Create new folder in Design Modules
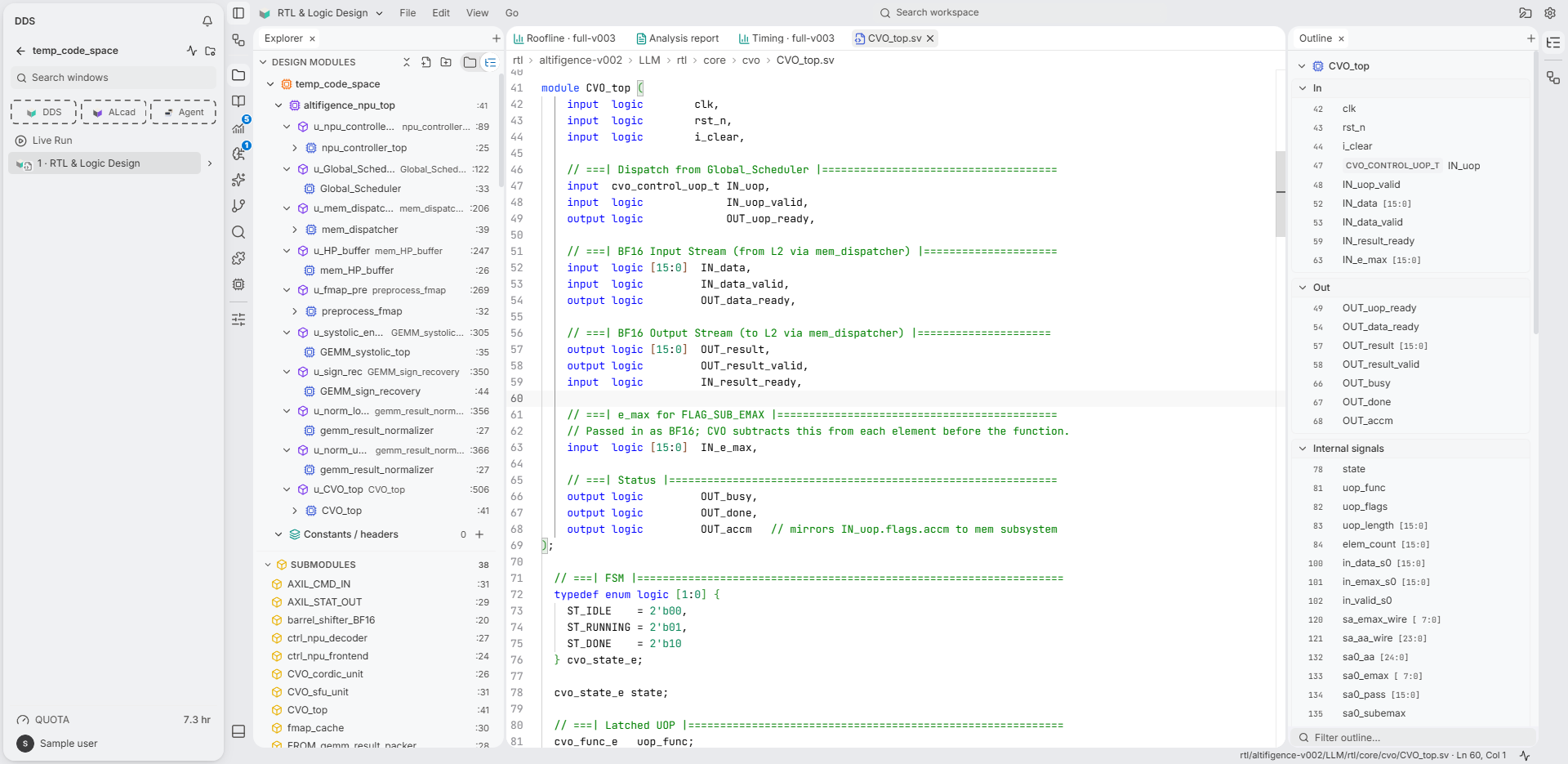 pyautogui.click(x=446, y=62)
